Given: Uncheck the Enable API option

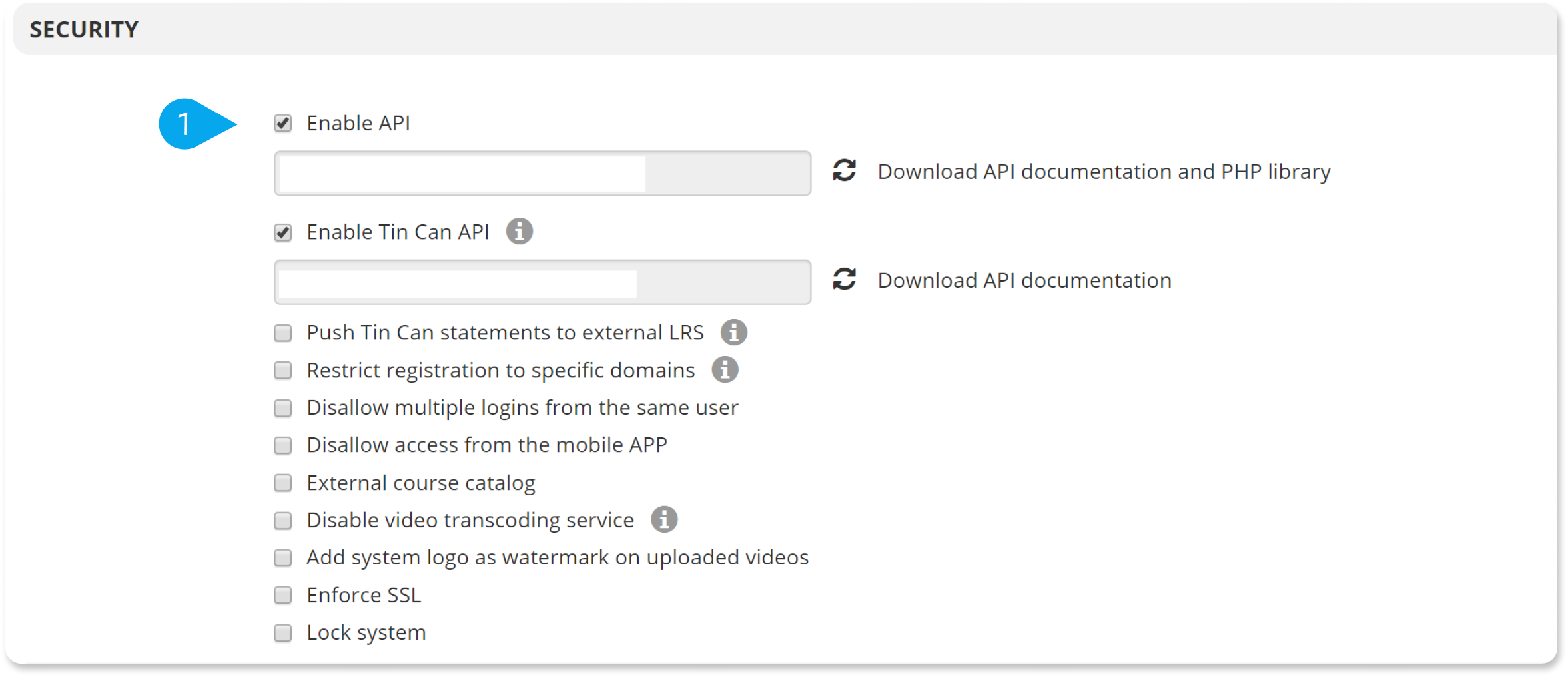Looking at the screenshot, I should (282, 123).
